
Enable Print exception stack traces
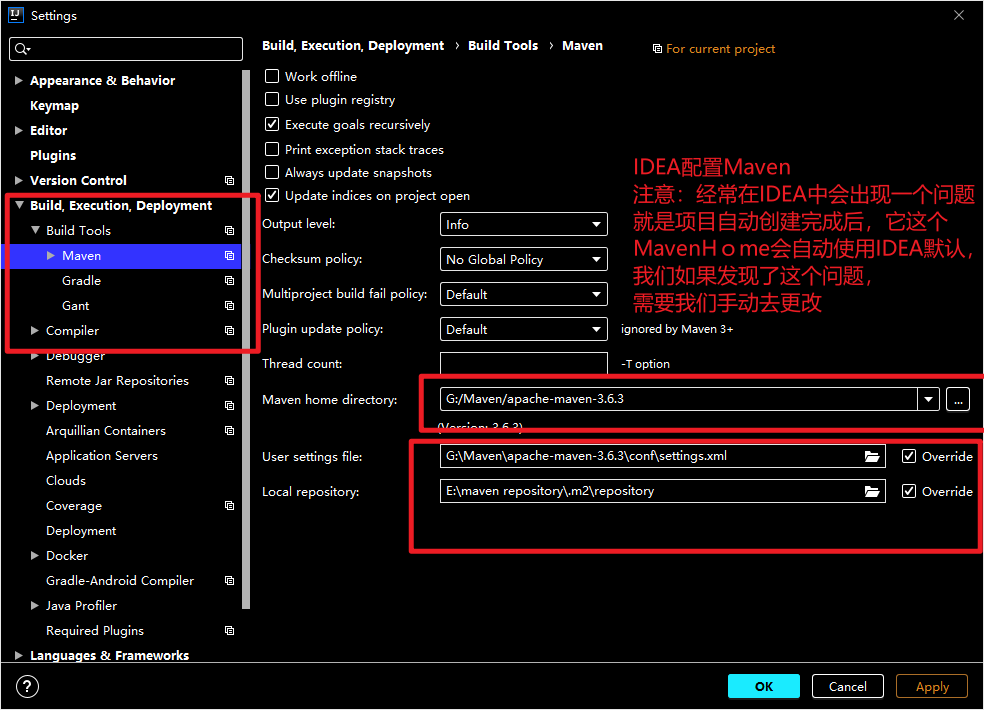point(272,149)
